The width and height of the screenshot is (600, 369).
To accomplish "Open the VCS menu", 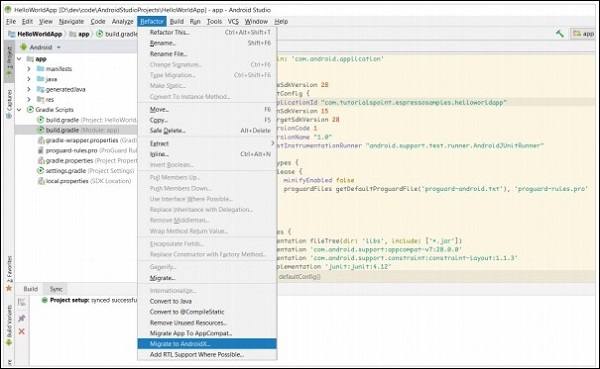I will coord(233,21).
